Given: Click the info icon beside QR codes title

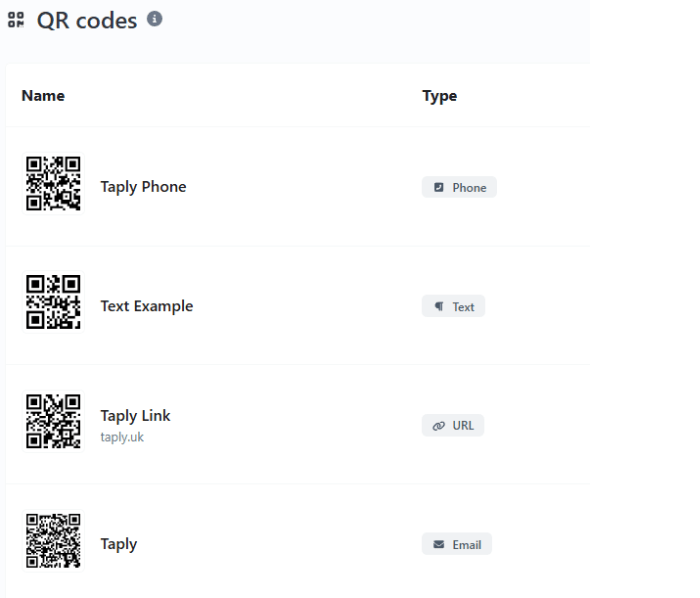Looking at the screenshot, I should [x=154, y=18].
